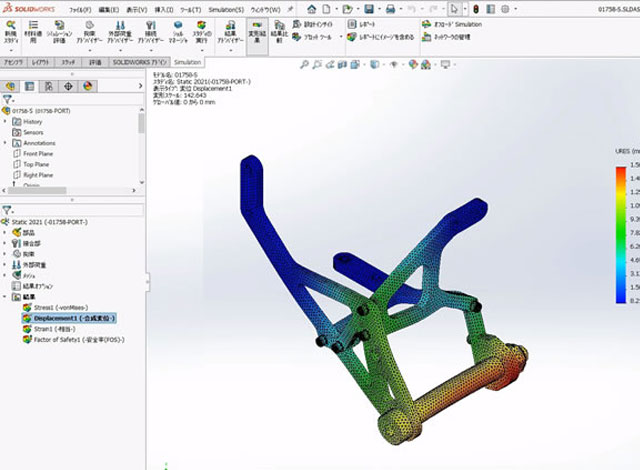Click the Offloaded Simulation button
This screenshot has height=470, width=640.
[452, 24]
